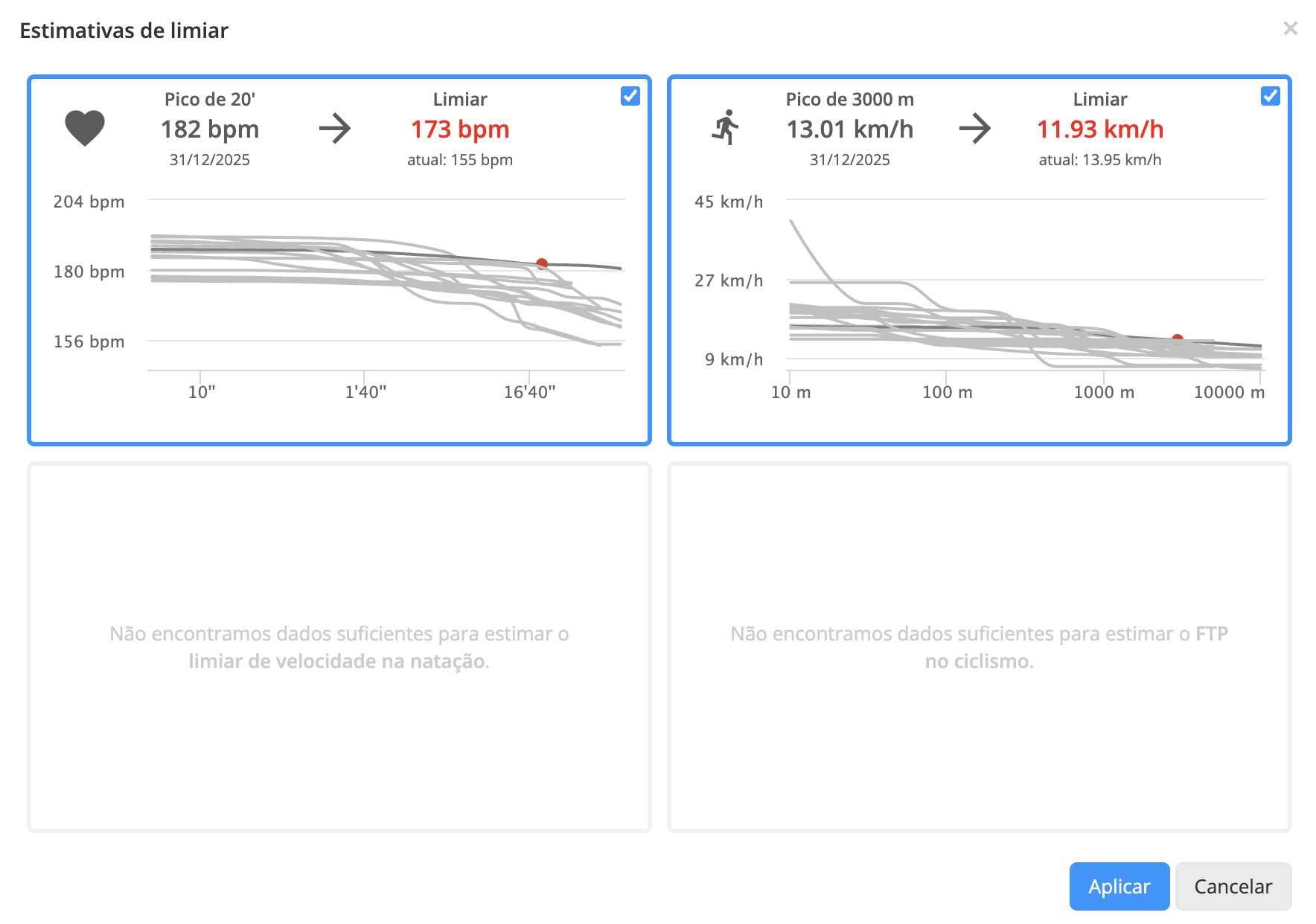This screenshot has width=1316, height=924.
Task: Click the heart rate icon
Action: tap(85, 128)
